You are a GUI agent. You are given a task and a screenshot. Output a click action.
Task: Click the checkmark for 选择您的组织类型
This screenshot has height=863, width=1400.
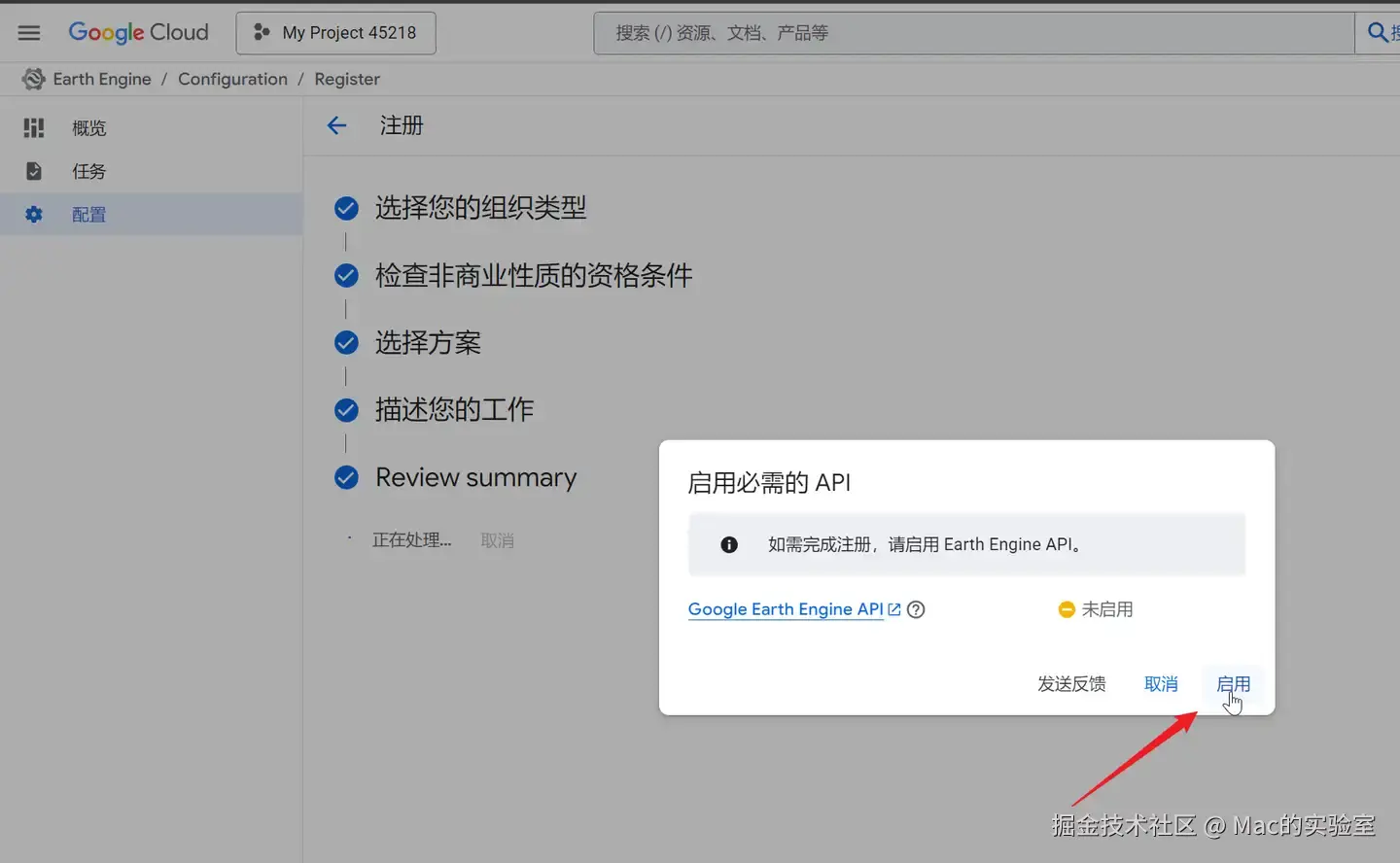pyautogui.click(x=346, y=208)
